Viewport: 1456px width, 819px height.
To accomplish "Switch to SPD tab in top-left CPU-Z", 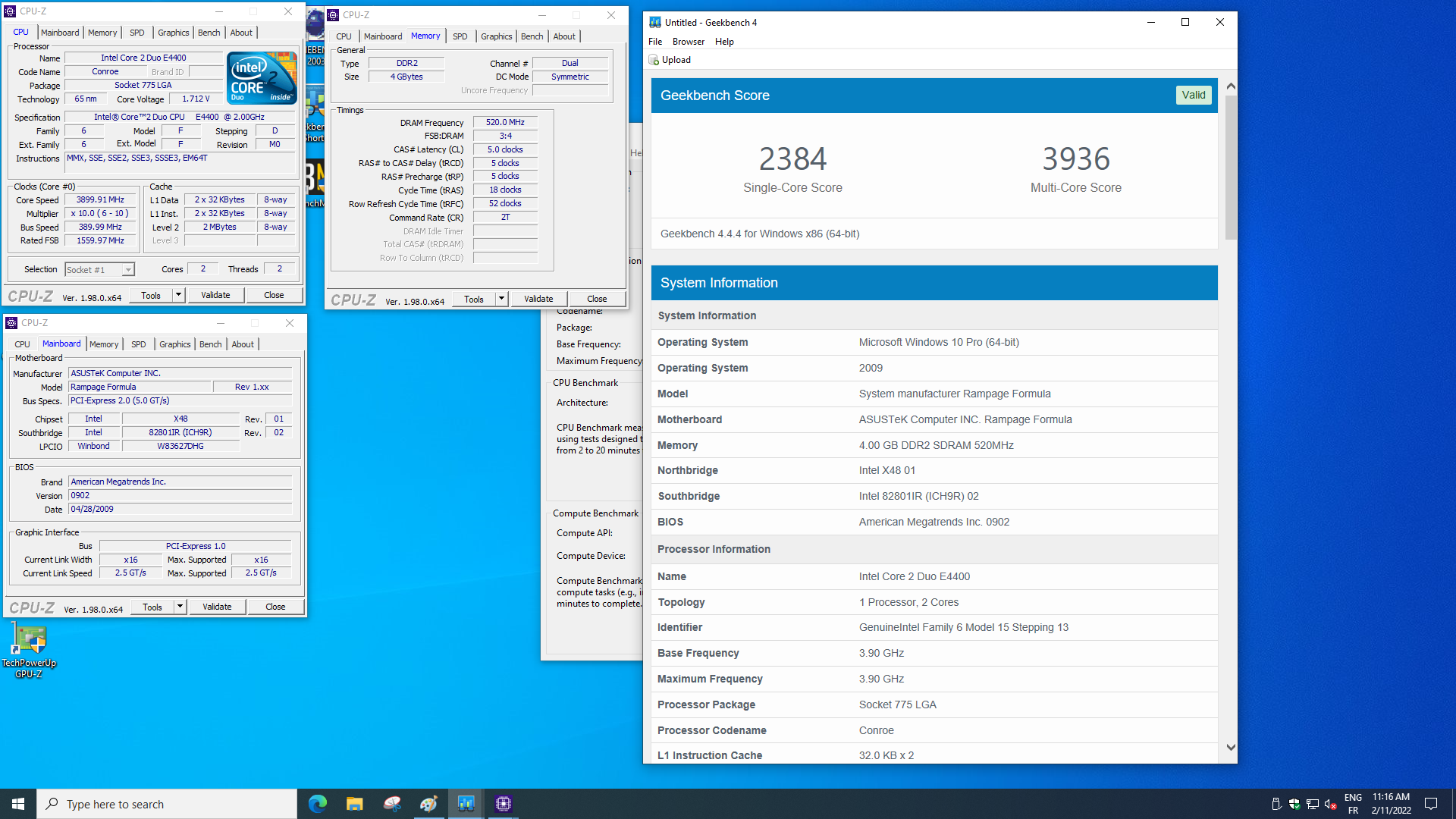I will coord(136,33).
